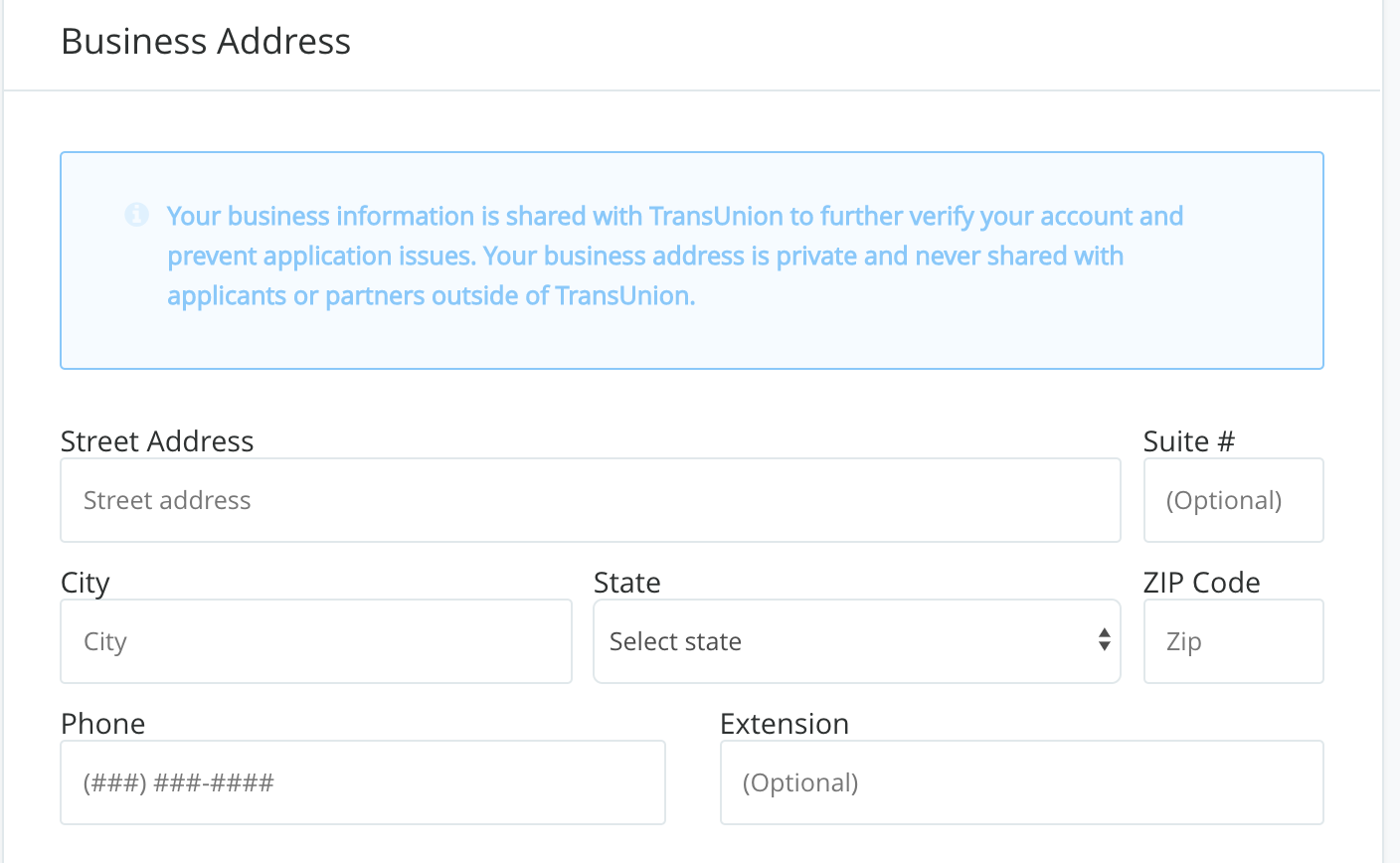Focus the Extension optional field
Viewport: 1400px width, 863px height.
click(x=1021, y=782)
